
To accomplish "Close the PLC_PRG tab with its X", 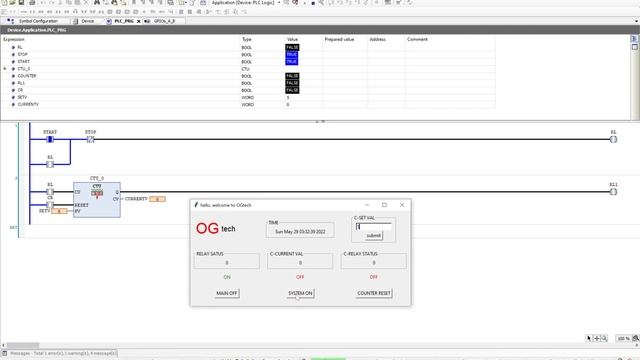I will (x=139, y=21).
